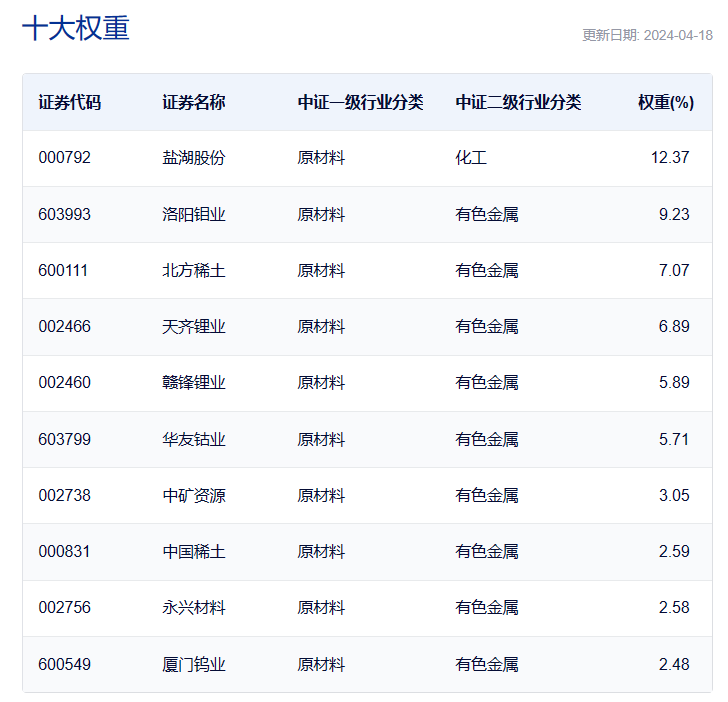The image size is (728, 702).
Task: Click weight value 5.89
Action: tap(674, 383)
